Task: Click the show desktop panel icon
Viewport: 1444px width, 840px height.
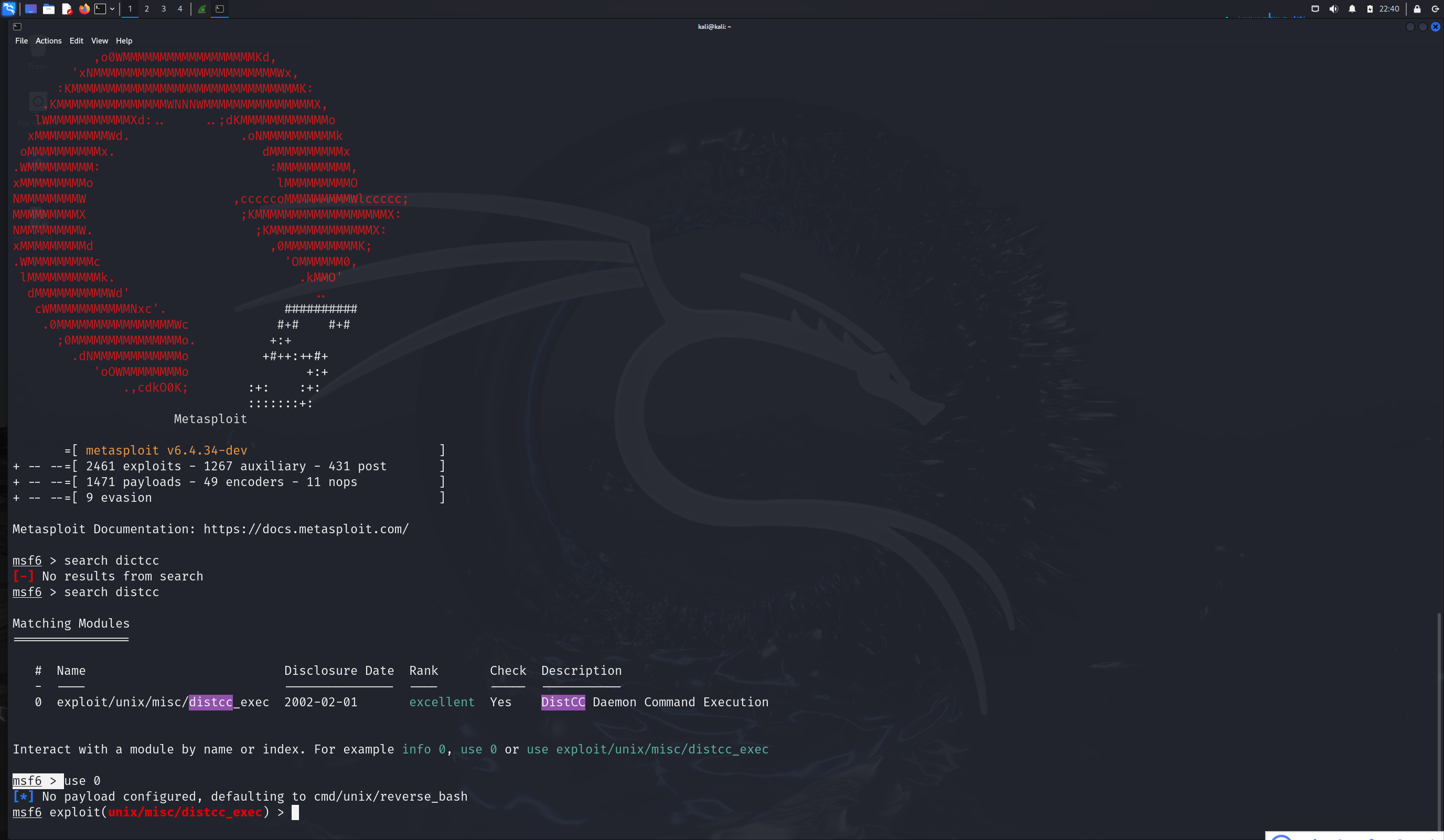Action: click(x=31, y=8)
